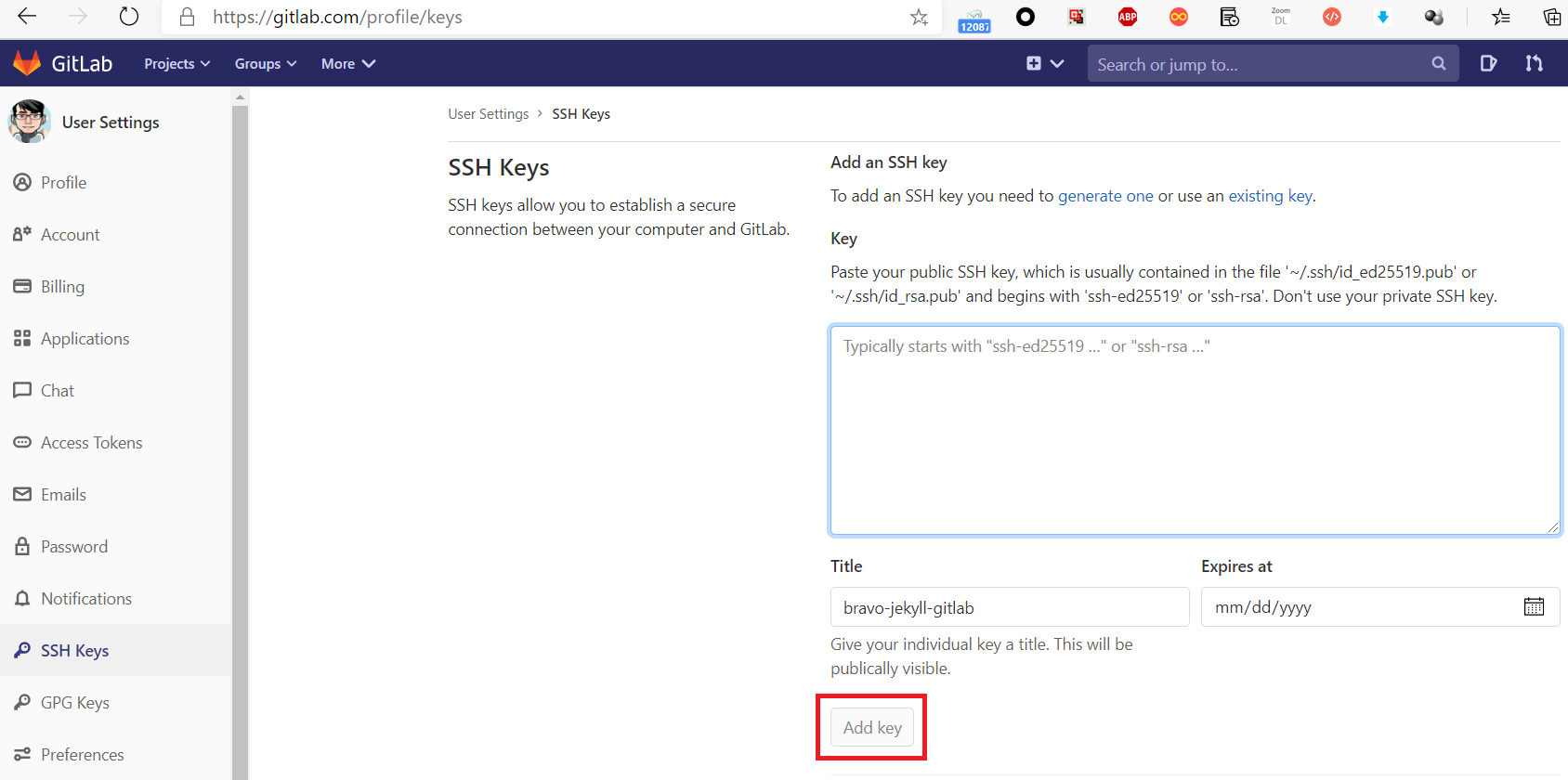
Task: Click the GitLab fox logo
Action: click(27, 63)
